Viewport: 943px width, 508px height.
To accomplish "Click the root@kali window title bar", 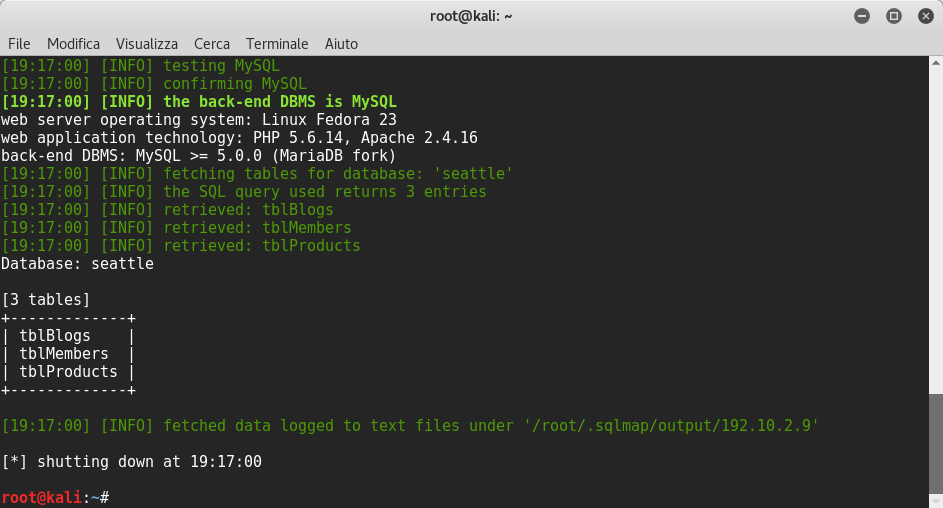I will [471, 16].
